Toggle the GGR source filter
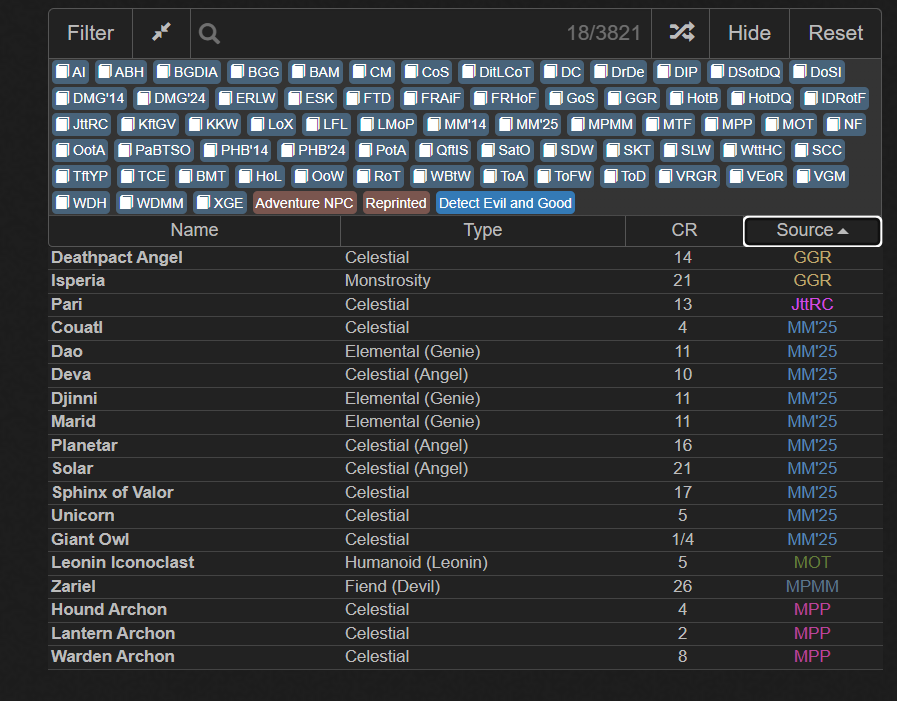897x701 pixels. coord(632,98)
